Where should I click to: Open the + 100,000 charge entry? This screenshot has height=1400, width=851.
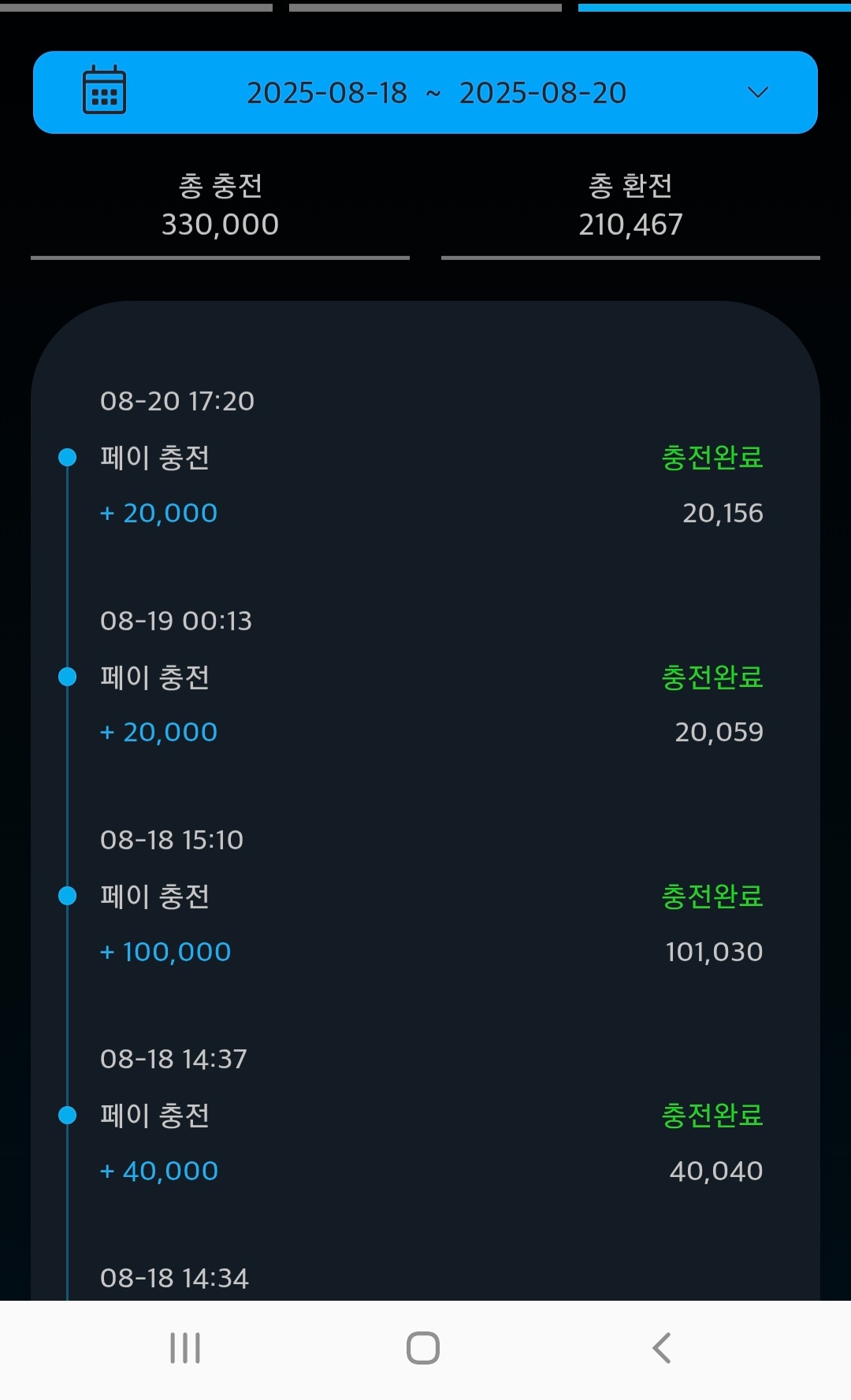tap(165, 952)
